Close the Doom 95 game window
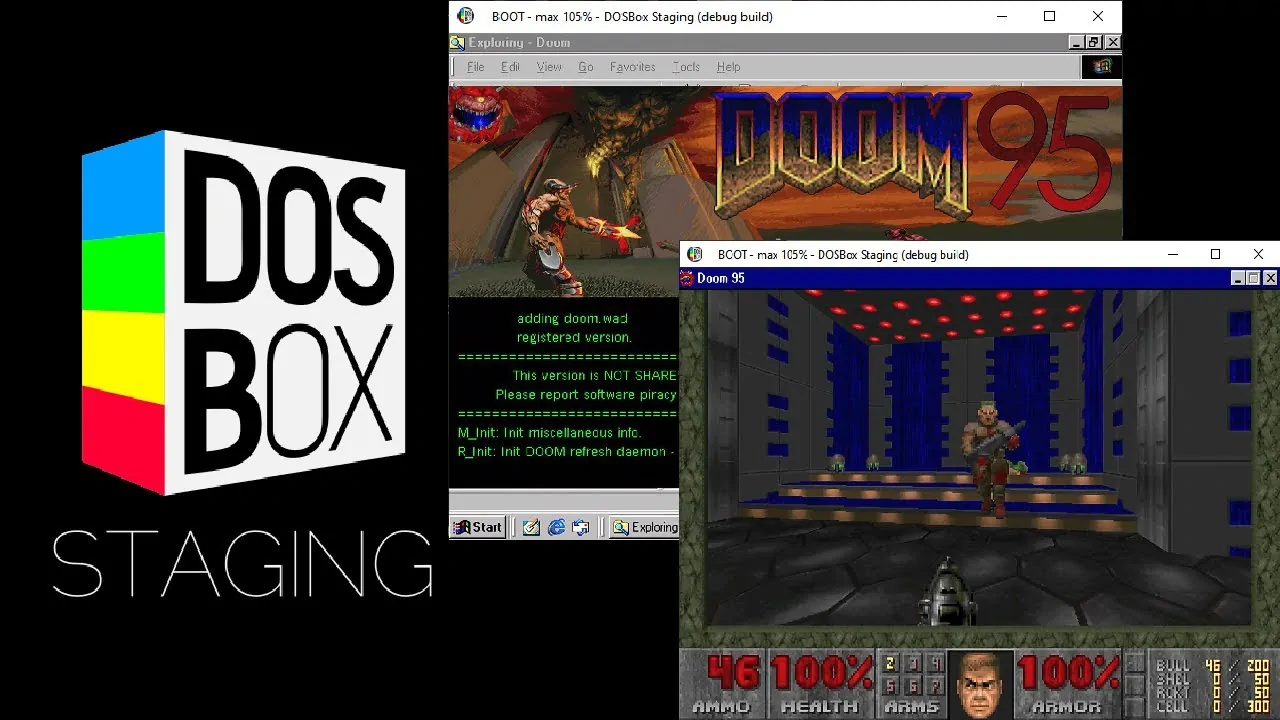The width and height of the screenshot is (1280, 720). click(1271, 278)
